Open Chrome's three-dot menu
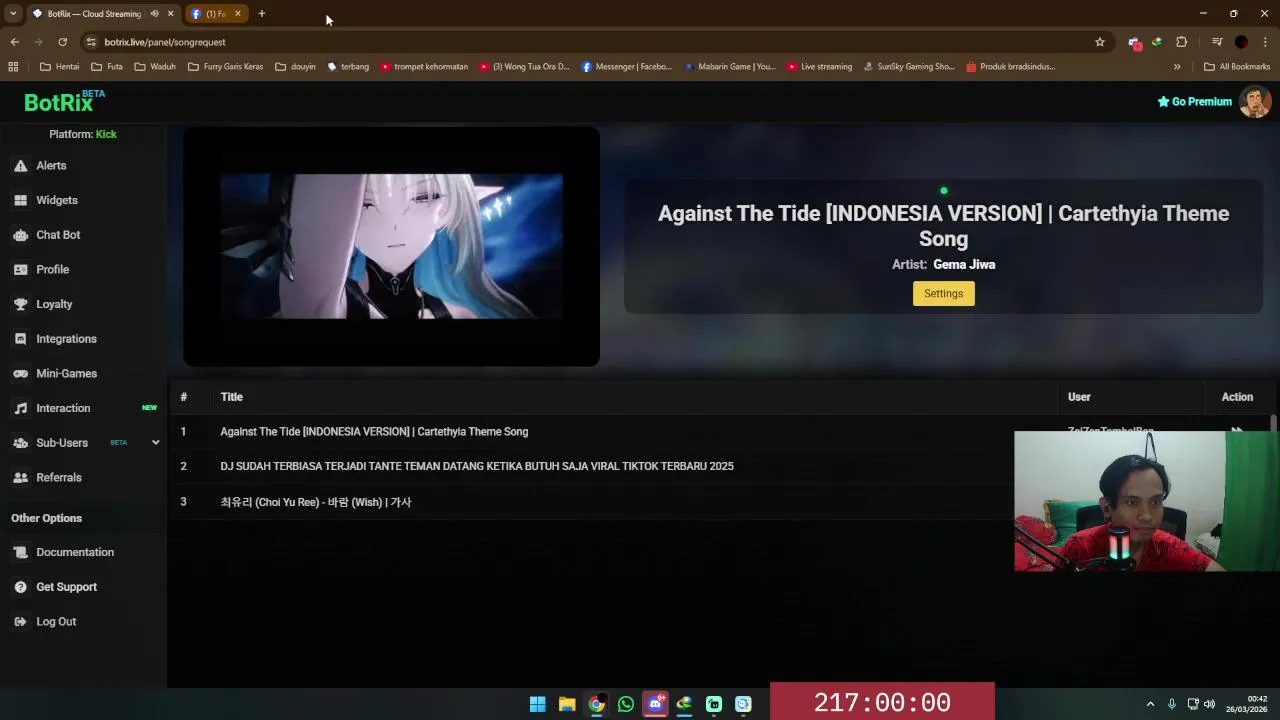 [x=1265, y=42]
